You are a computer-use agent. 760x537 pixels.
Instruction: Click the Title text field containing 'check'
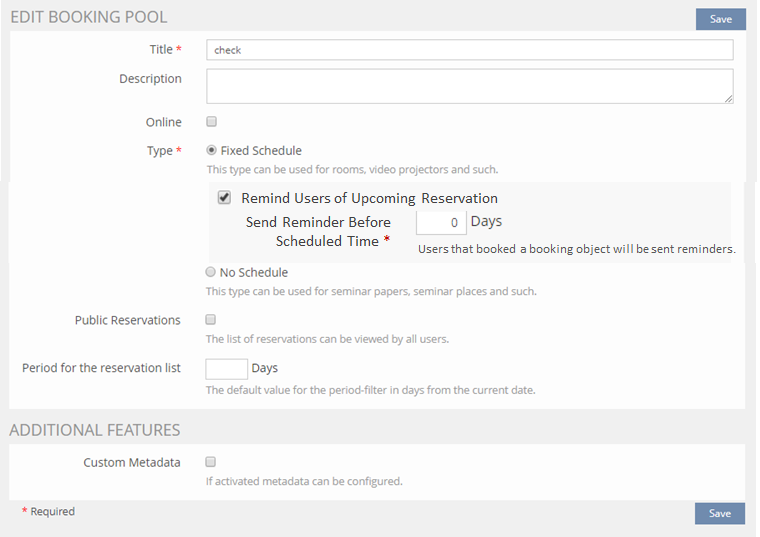(469, 50)
